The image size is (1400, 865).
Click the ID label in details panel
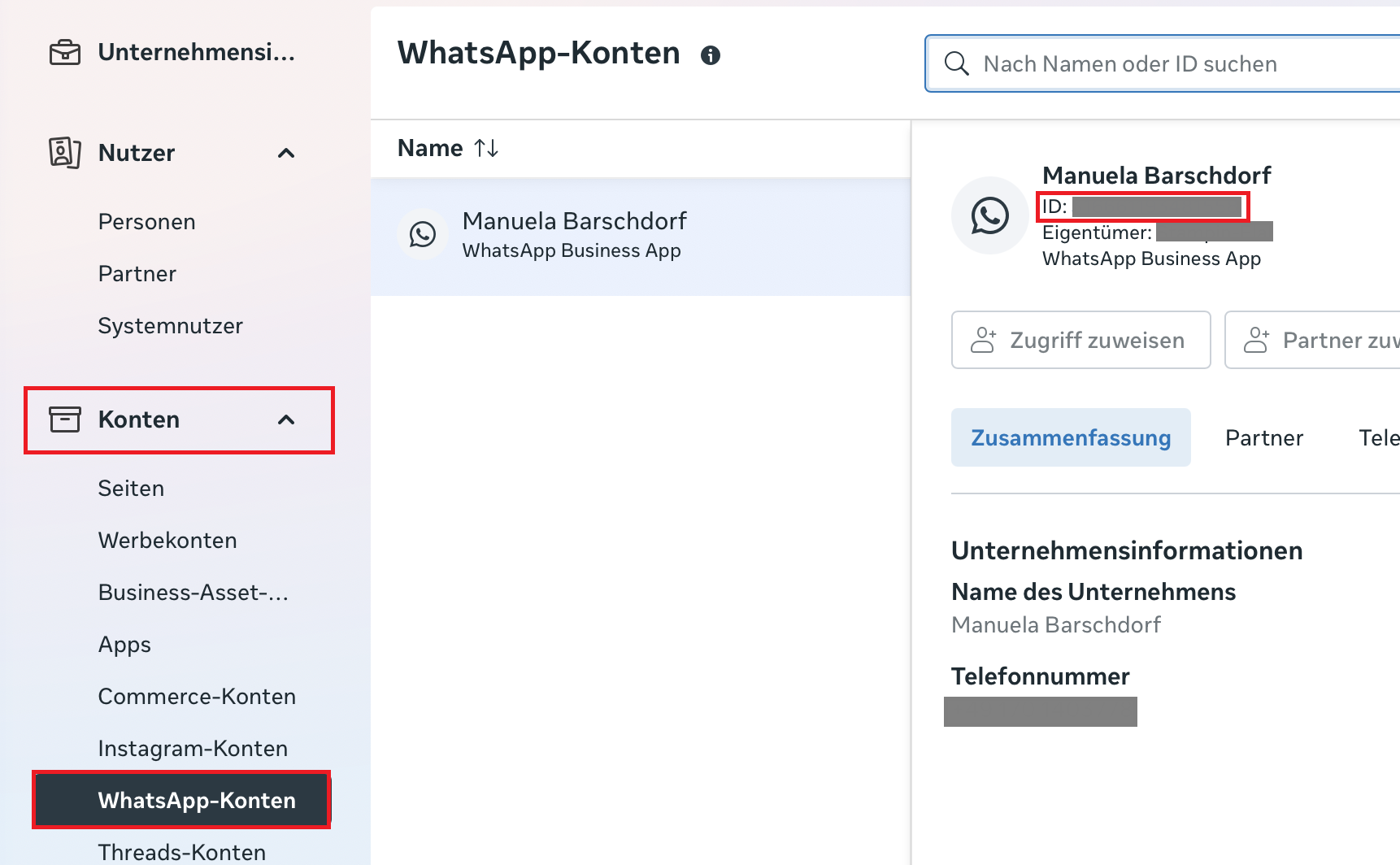(1054, 206)
